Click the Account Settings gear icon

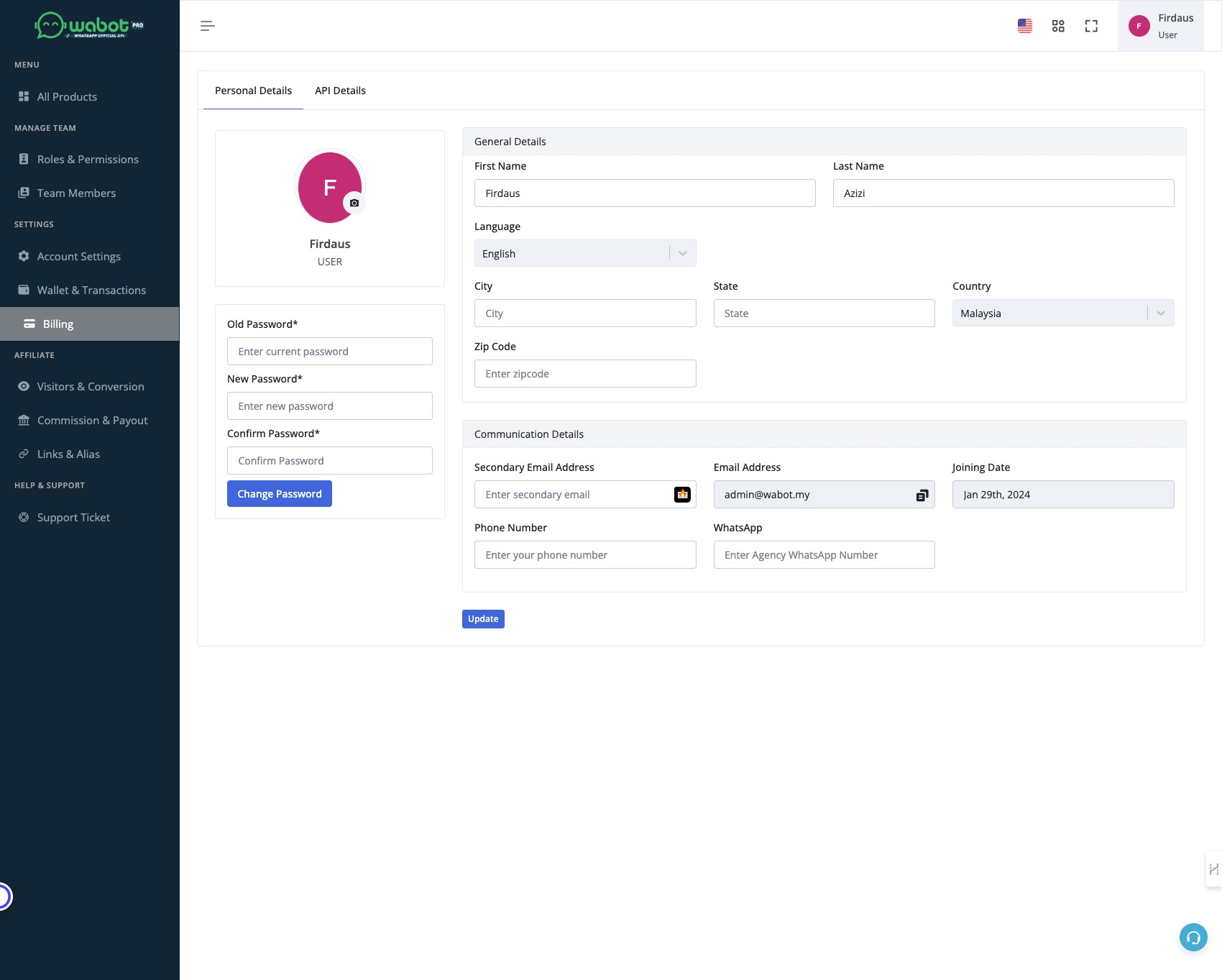(x=24, y=256)
